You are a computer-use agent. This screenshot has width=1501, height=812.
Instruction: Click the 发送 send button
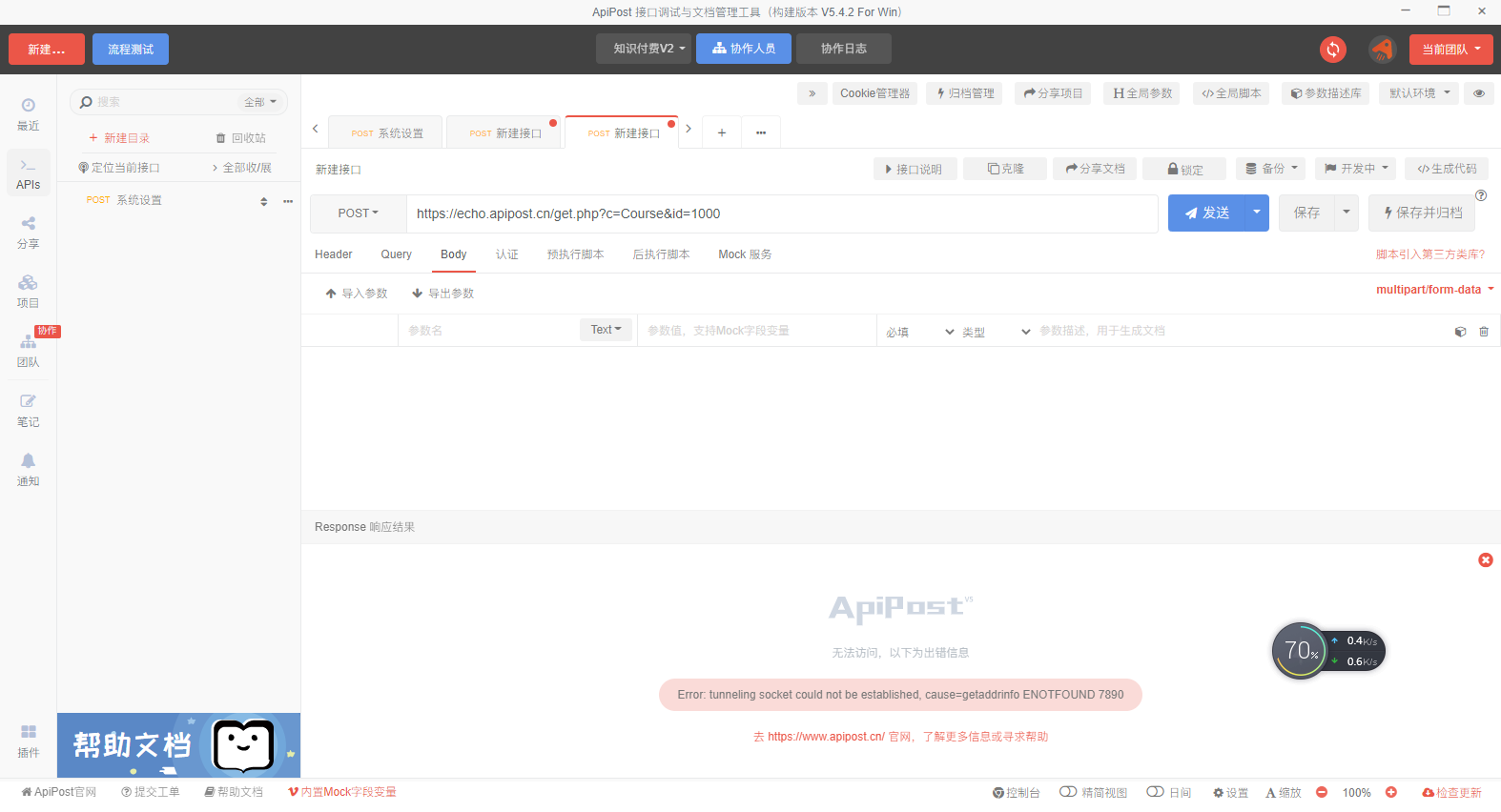[x=1206, y=213]
